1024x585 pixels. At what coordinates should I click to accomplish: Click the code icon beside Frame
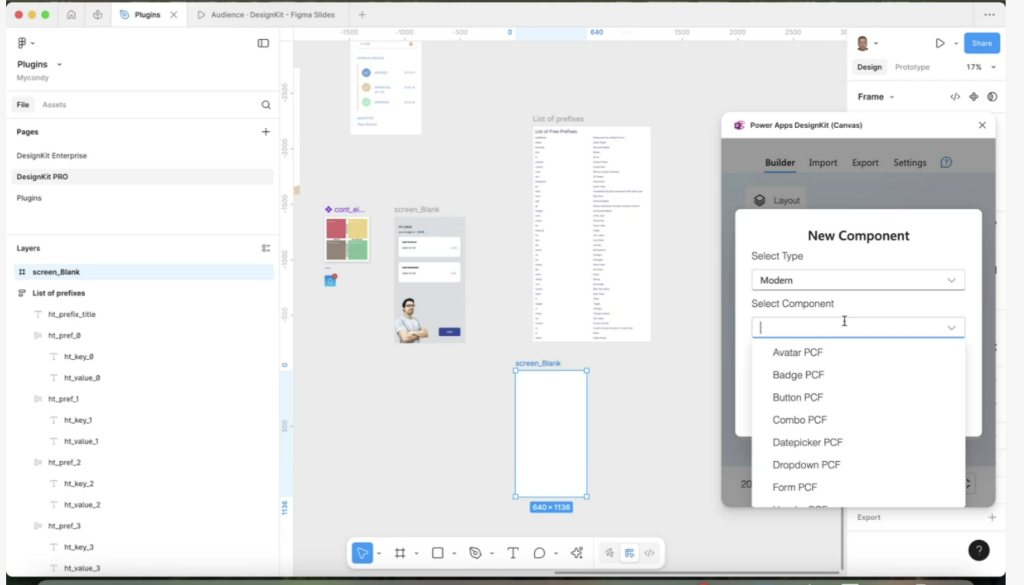pyautogui.click(x=955, y=97)
